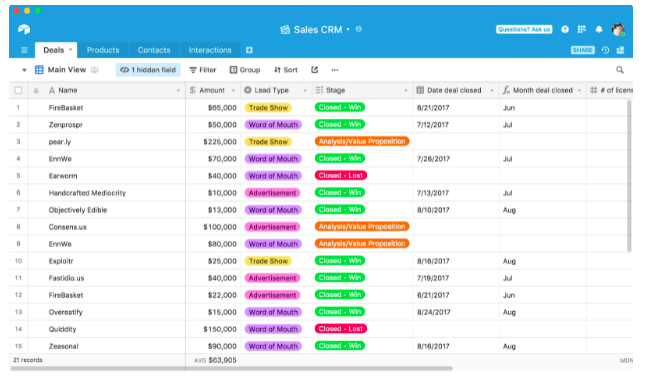Click the horizontal scrollbar at bottom

(x=232, y=368)
